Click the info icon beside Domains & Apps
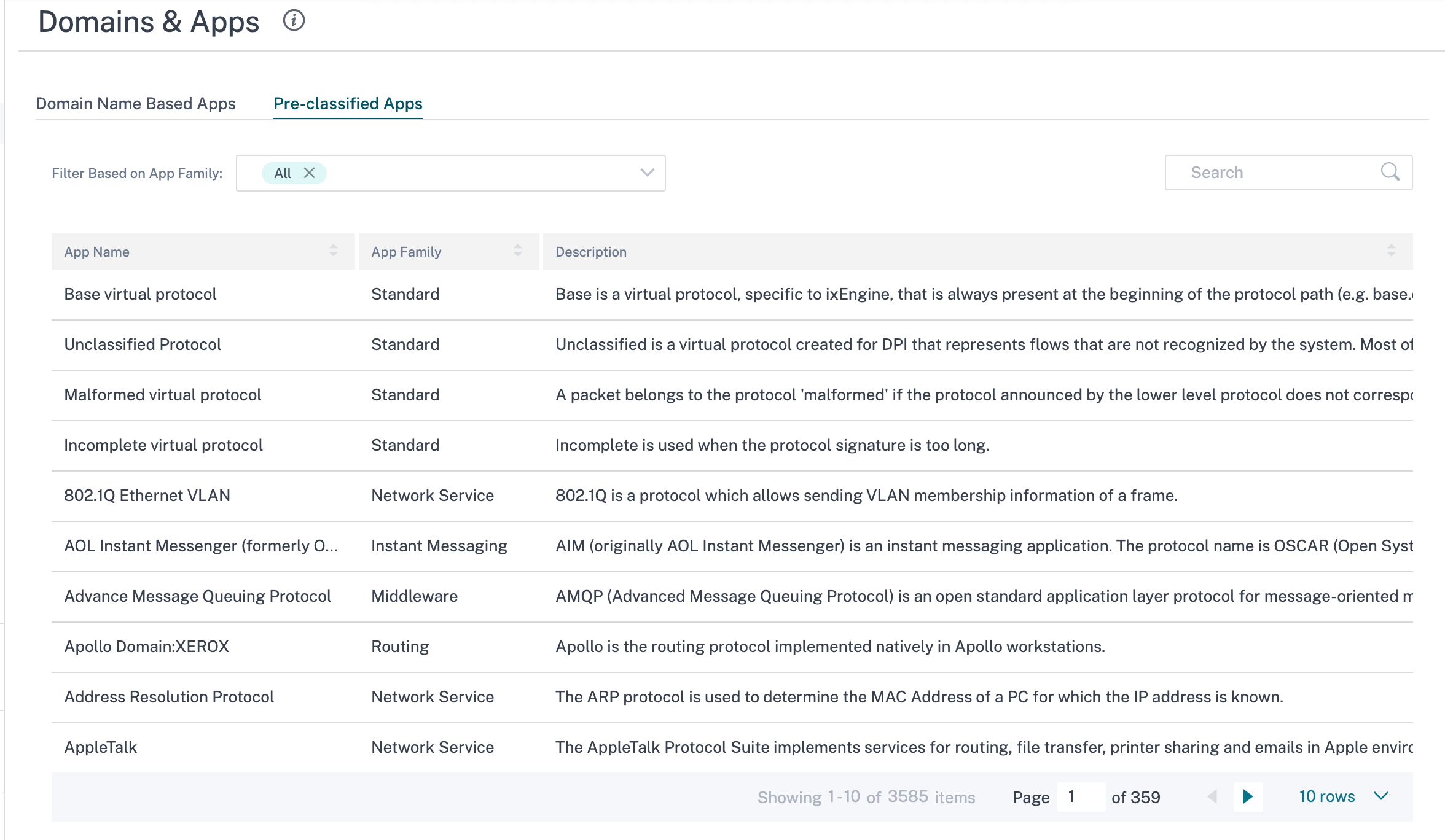Image resolution: width=1445 pixels, height=840 pixels. pos(294,21)
